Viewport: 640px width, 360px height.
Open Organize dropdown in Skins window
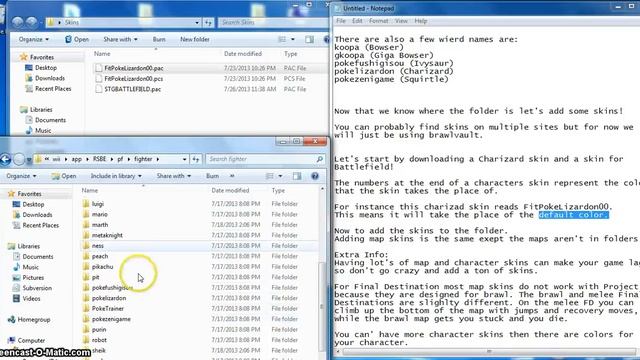point(34,39)
